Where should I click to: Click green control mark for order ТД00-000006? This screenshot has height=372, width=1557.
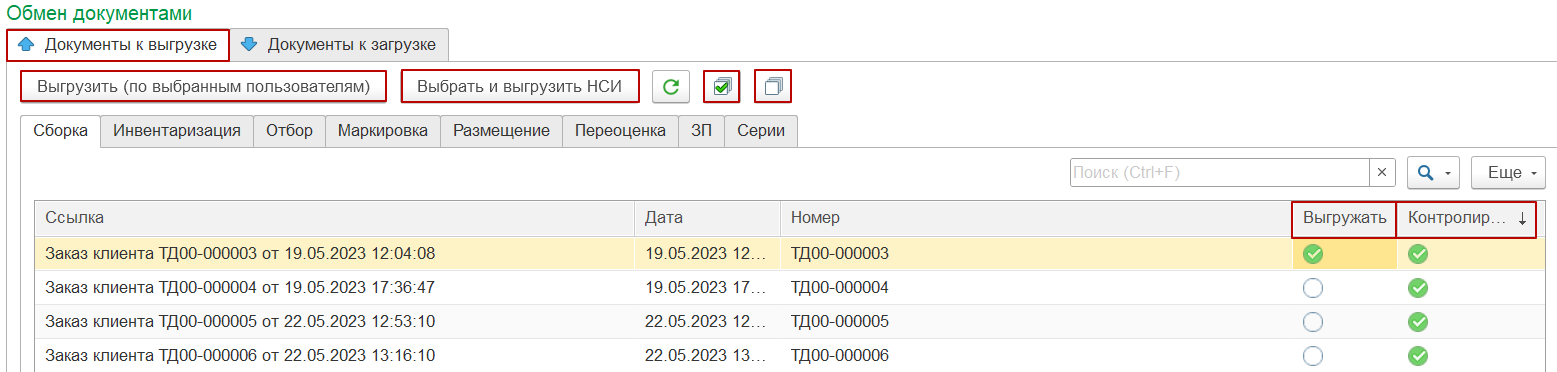(1418, 355)
